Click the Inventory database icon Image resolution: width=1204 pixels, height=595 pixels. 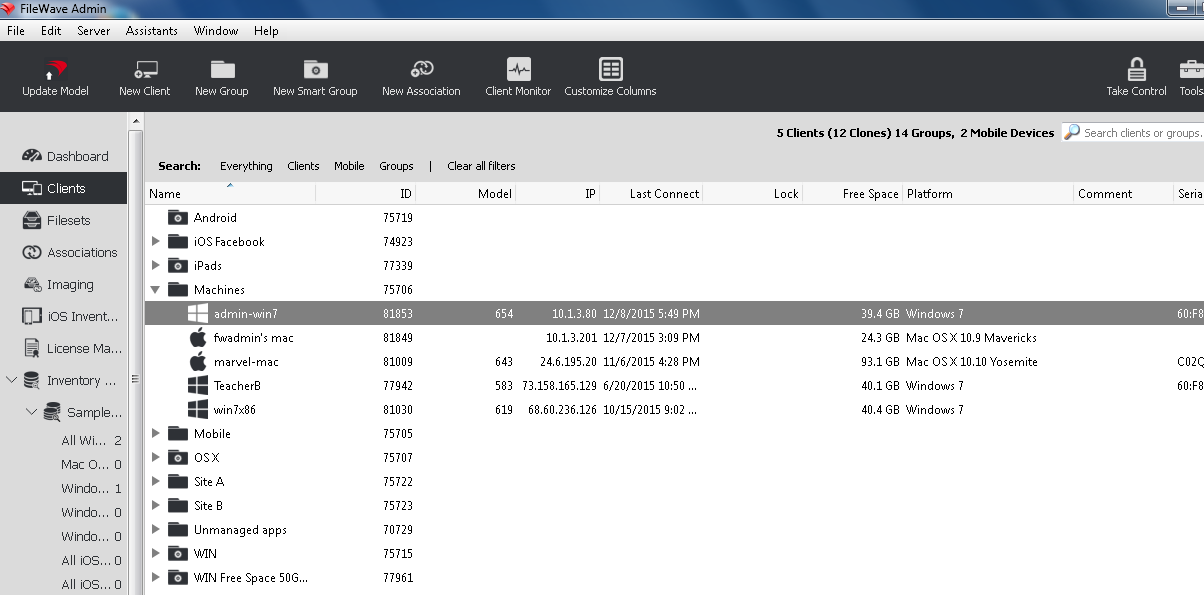tap(31, 380)
